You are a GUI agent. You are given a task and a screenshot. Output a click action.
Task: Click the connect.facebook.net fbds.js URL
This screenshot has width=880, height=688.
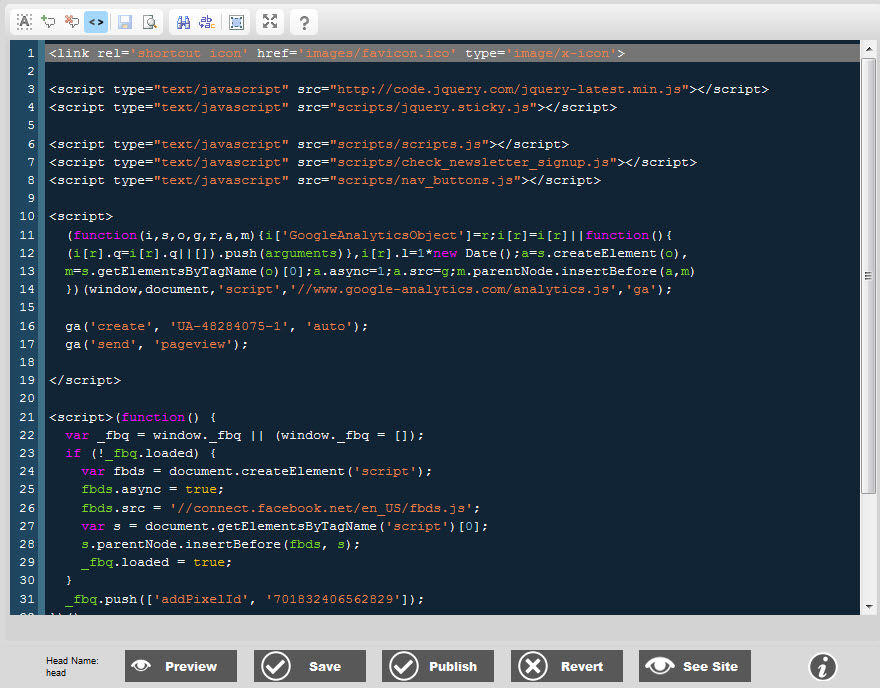(321, 508)
